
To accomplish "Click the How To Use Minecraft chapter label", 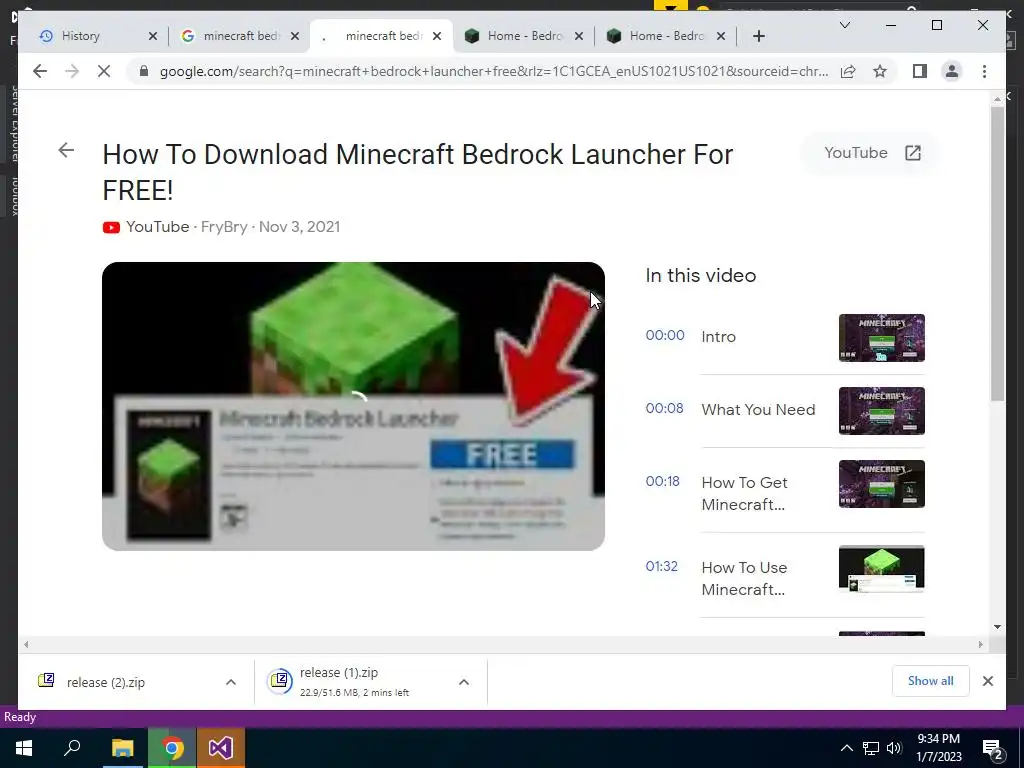I will (744, 579).
